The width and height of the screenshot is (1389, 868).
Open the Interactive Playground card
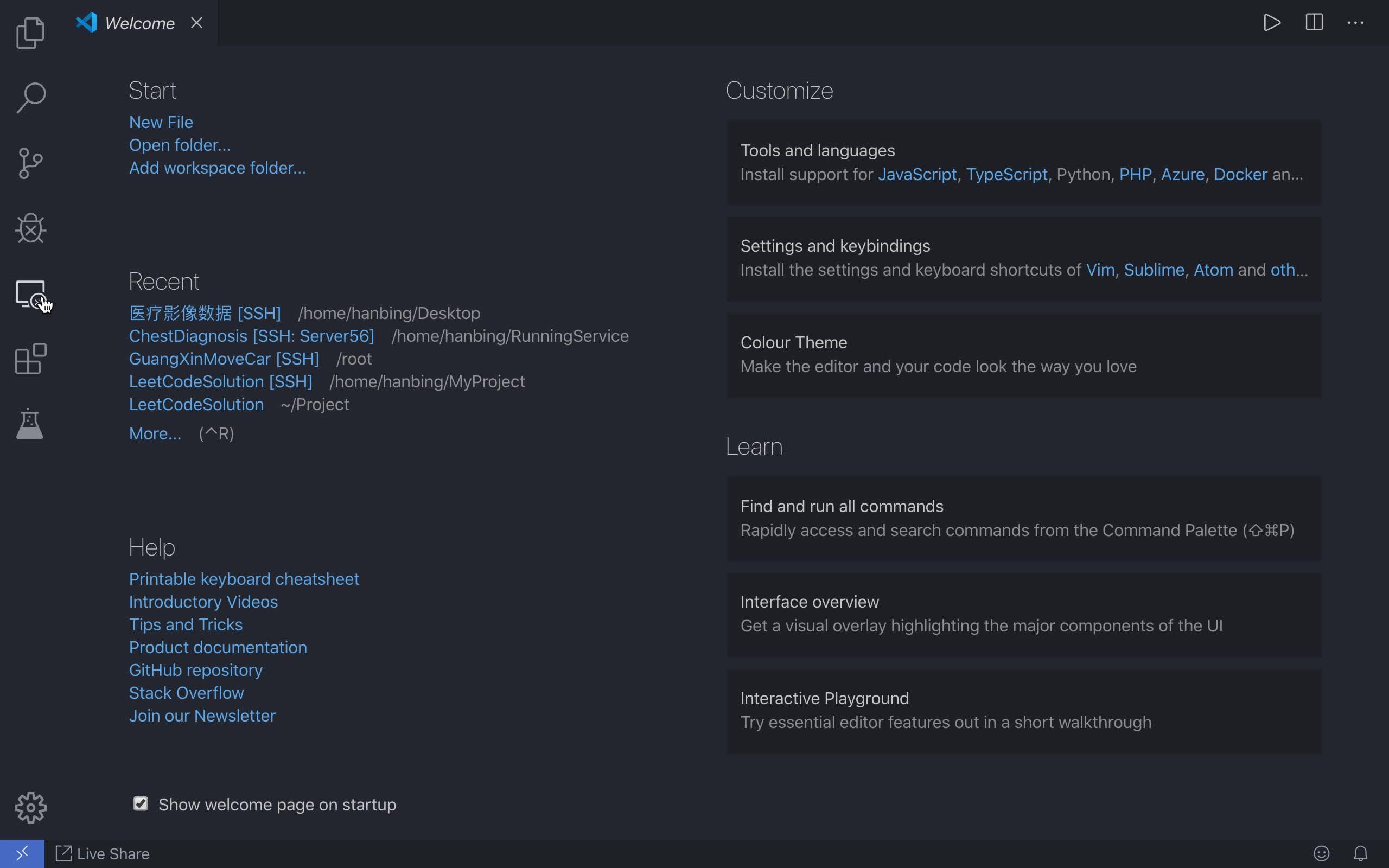tap(1024, 711)
